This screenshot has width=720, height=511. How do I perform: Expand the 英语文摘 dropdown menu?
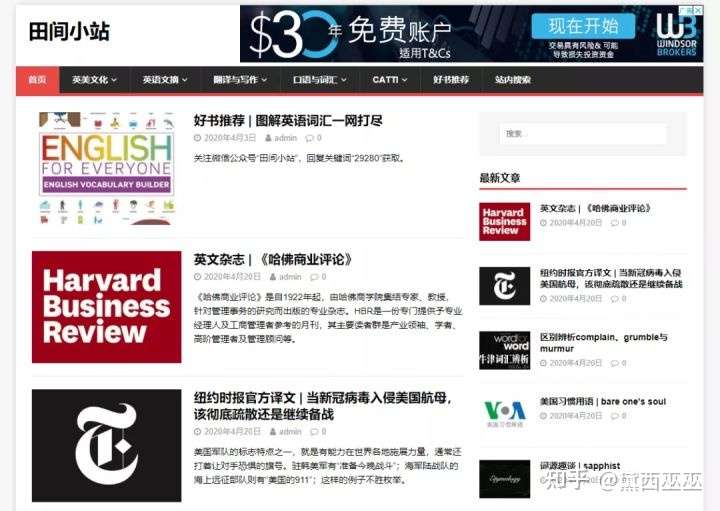tap(165, 80)
